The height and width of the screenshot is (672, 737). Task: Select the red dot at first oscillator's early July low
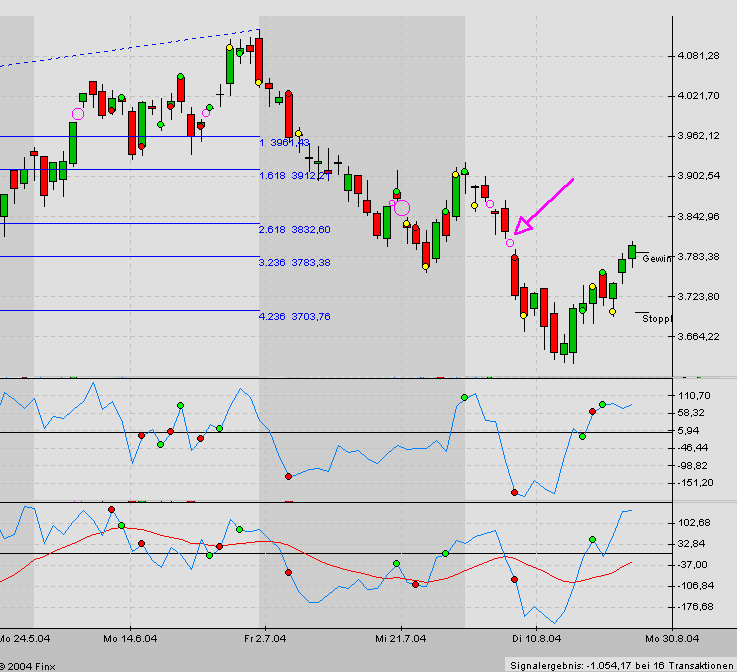pyautogui.click(x=288, y=476)
